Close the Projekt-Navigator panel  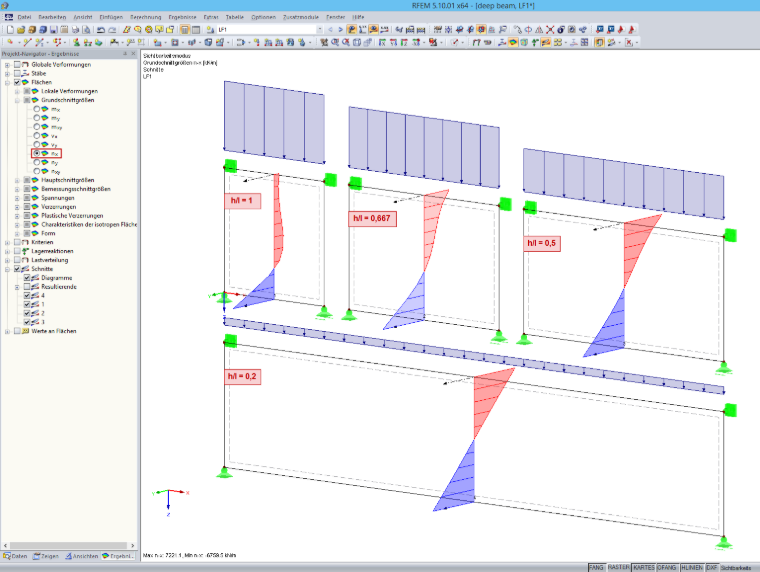click(x=133, y=54)
